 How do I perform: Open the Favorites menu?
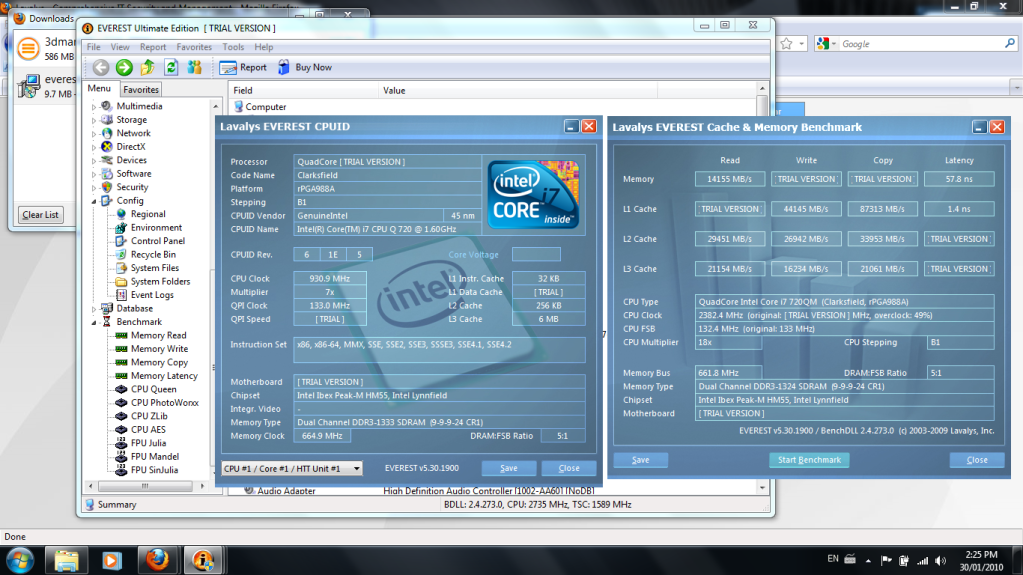coord(194,47)
